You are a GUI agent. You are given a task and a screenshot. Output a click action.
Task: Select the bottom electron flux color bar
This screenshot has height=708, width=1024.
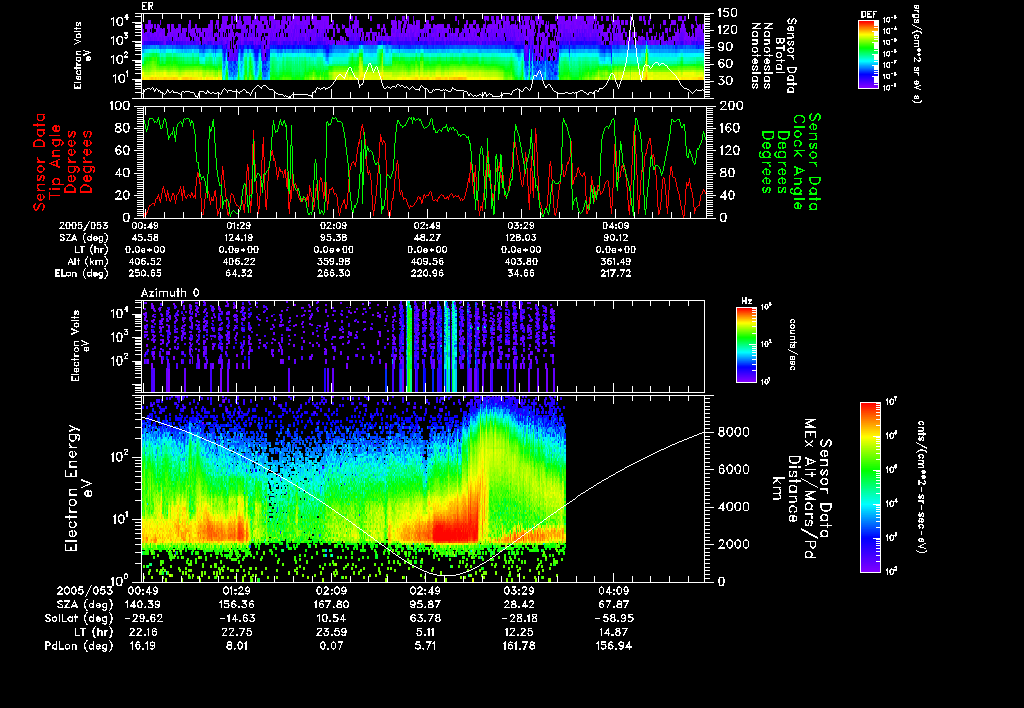point(868,487)
